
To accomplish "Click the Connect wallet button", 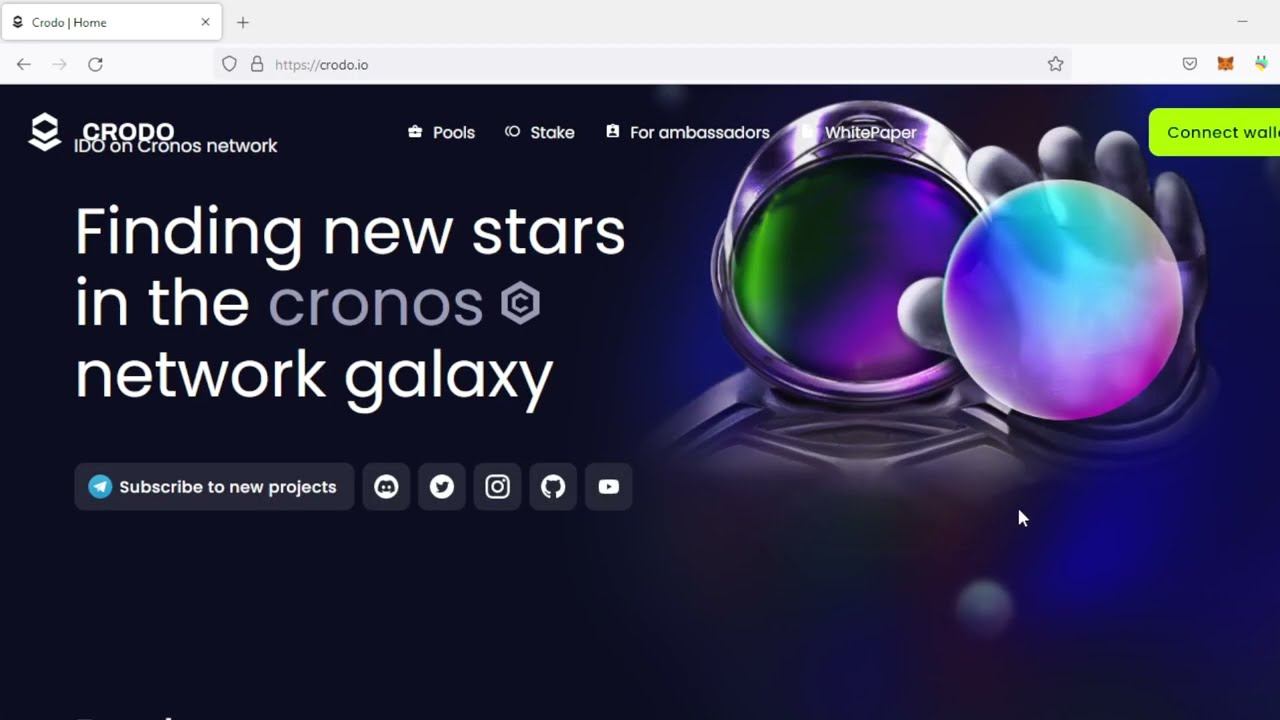I will click(1215, 132).
